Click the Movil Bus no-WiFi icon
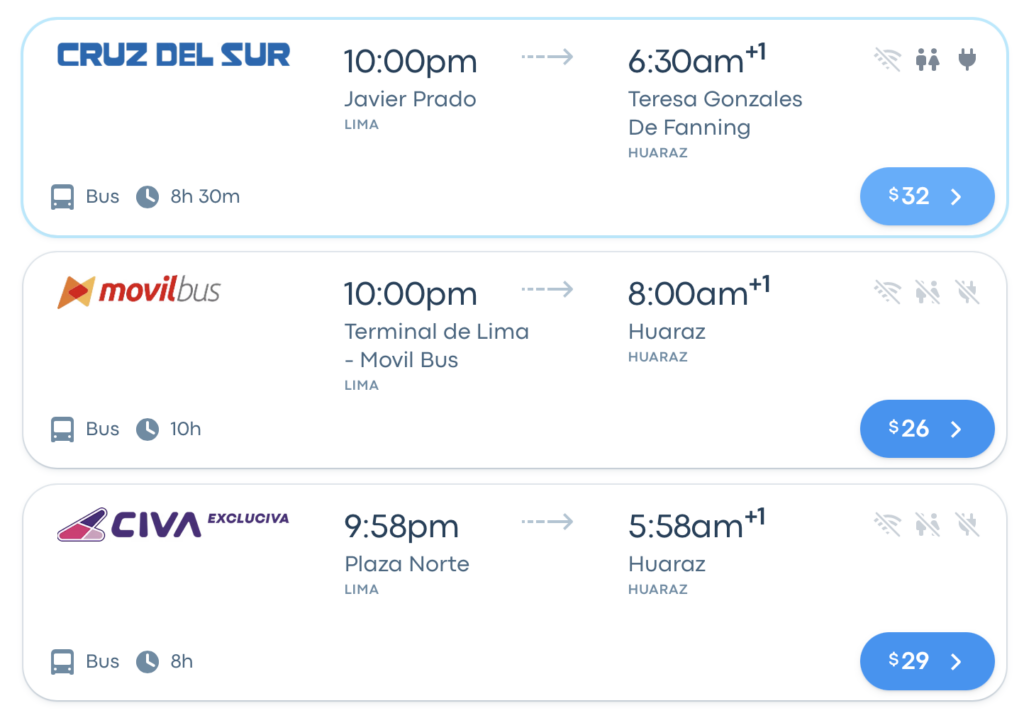 tap(888, 292)
